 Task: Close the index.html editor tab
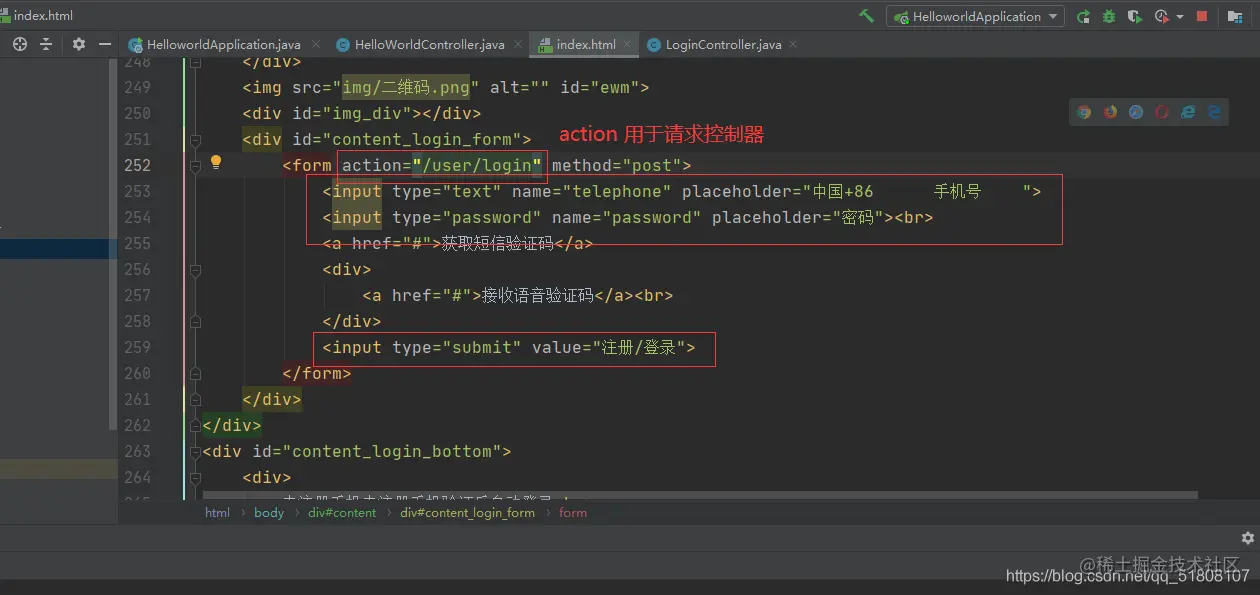(629, 44)
